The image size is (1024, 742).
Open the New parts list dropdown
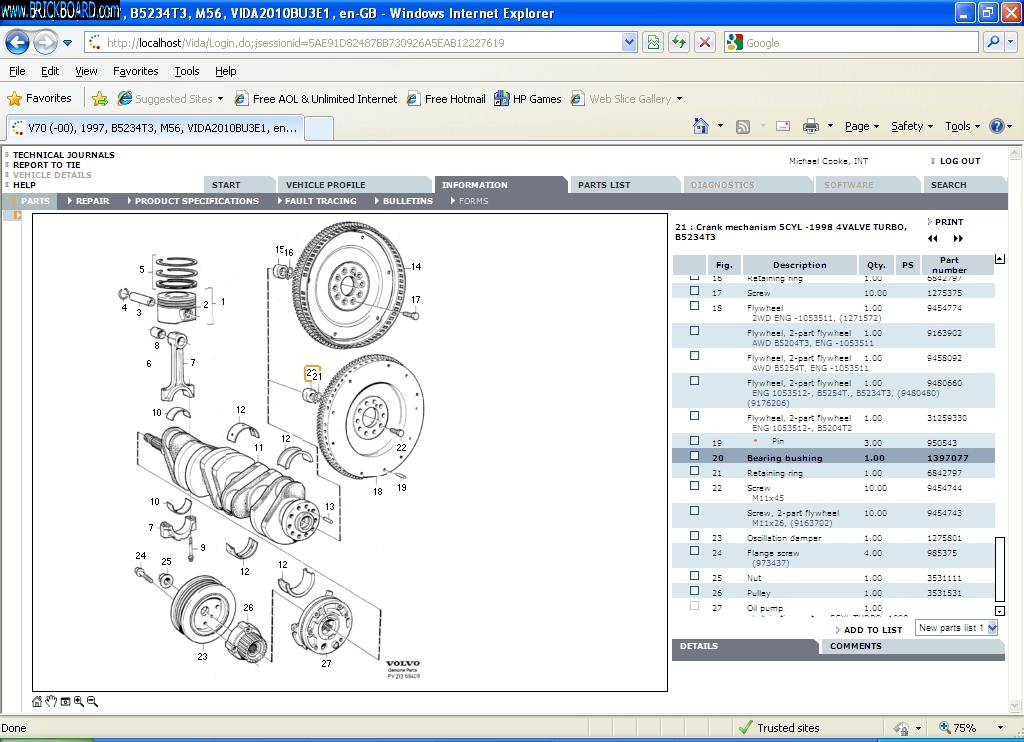(991, 628)
